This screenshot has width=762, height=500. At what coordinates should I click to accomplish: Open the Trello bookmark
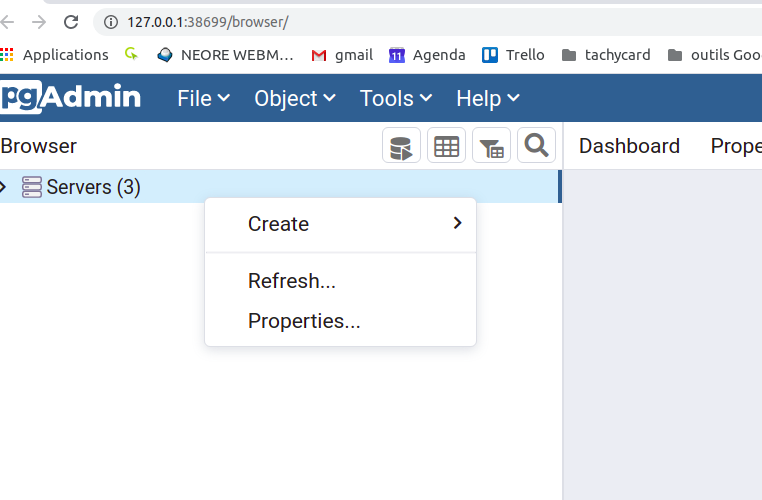pos(513,55)
